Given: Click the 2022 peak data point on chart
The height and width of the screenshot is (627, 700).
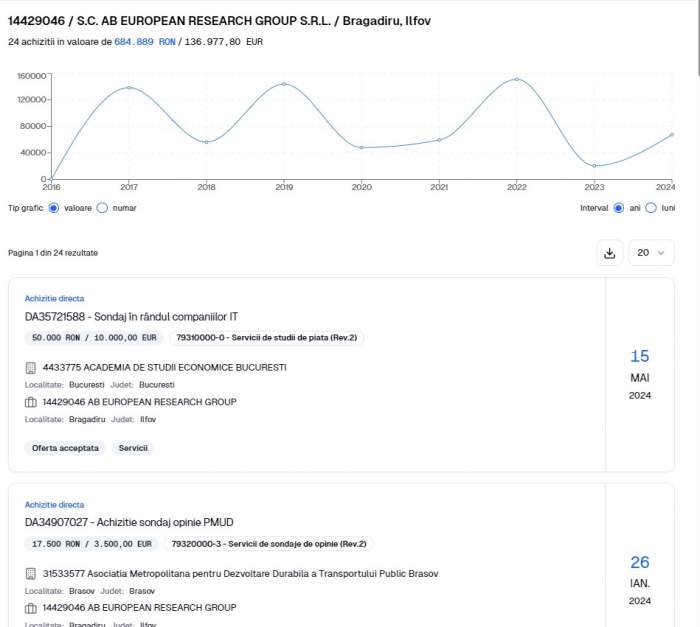Looking at the screenshot, I should point(517,79).
